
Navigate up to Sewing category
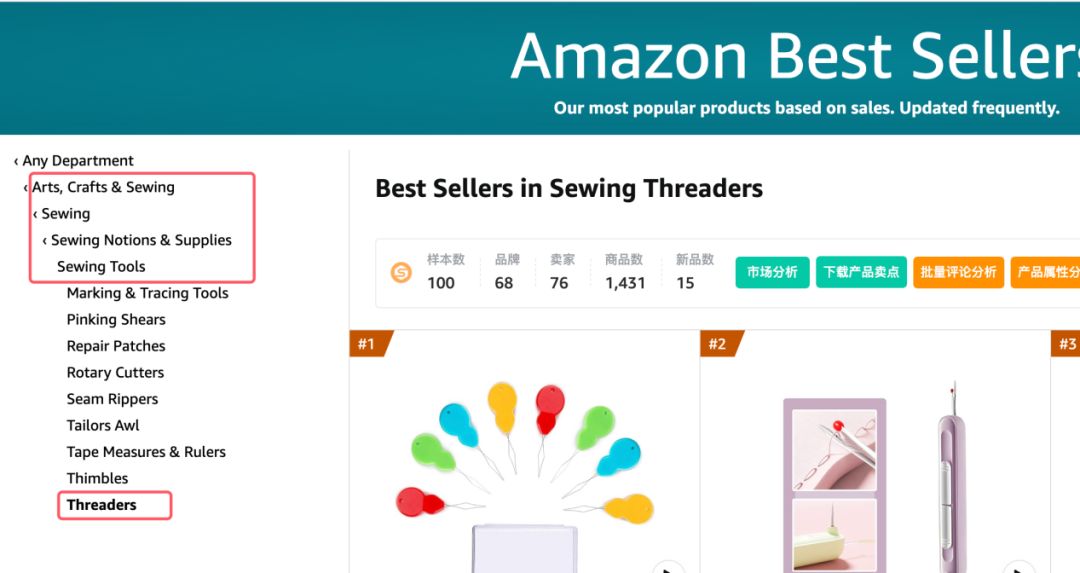point(65,214)
